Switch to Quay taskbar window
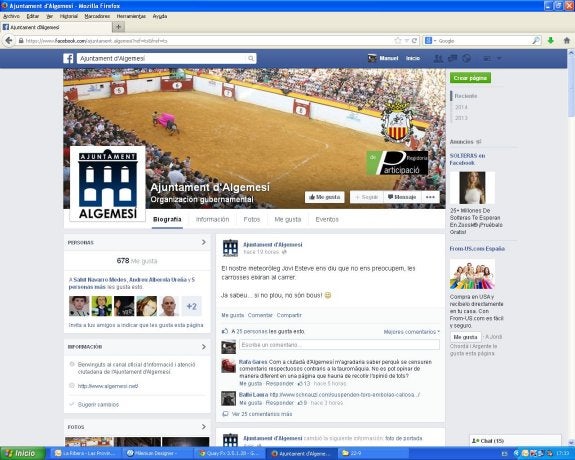This screenshot has width=575, height=460. (x=229, y=453)
